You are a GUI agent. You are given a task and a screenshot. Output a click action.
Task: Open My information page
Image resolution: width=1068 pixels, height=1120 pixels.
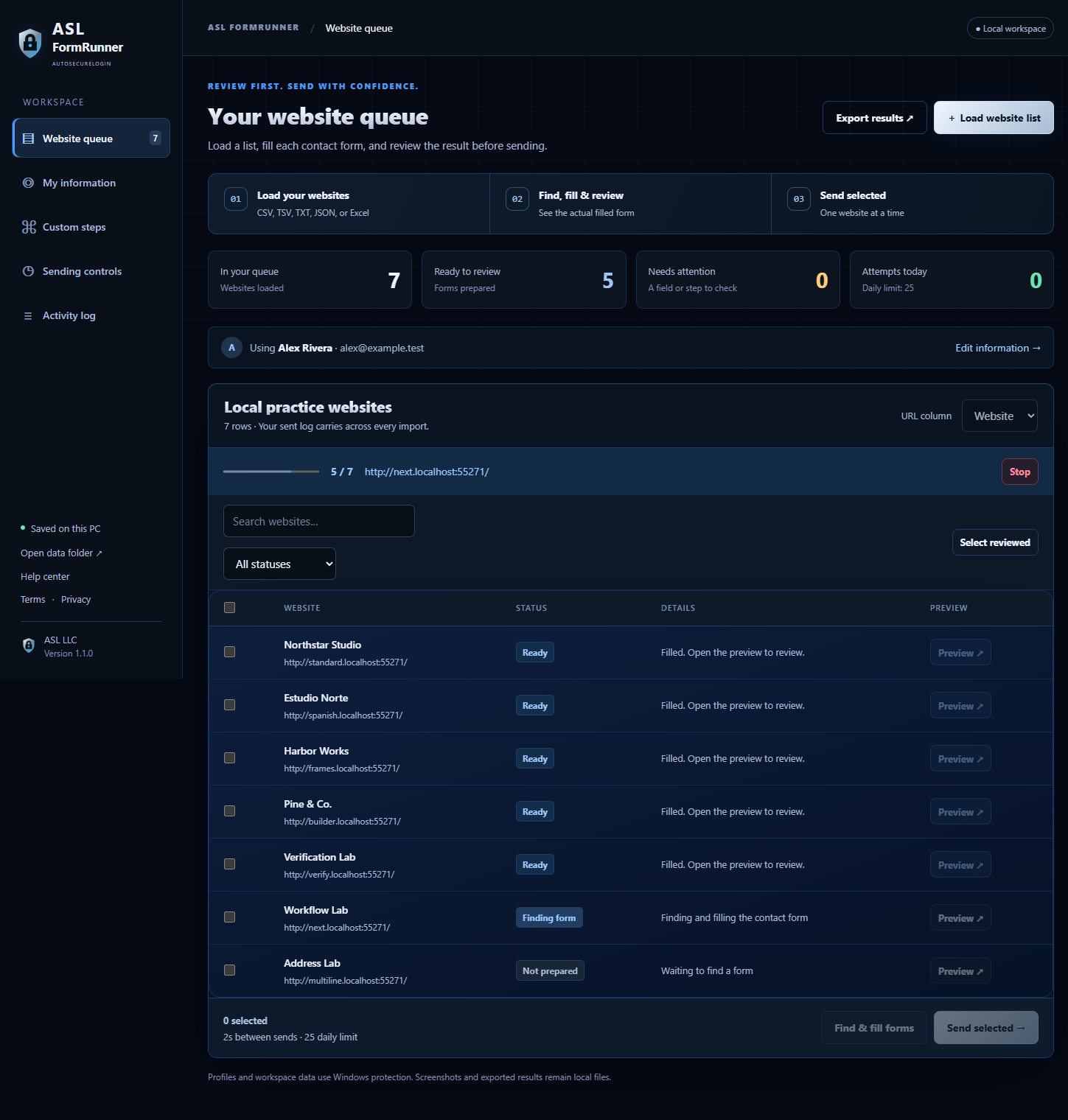point(91,183)
